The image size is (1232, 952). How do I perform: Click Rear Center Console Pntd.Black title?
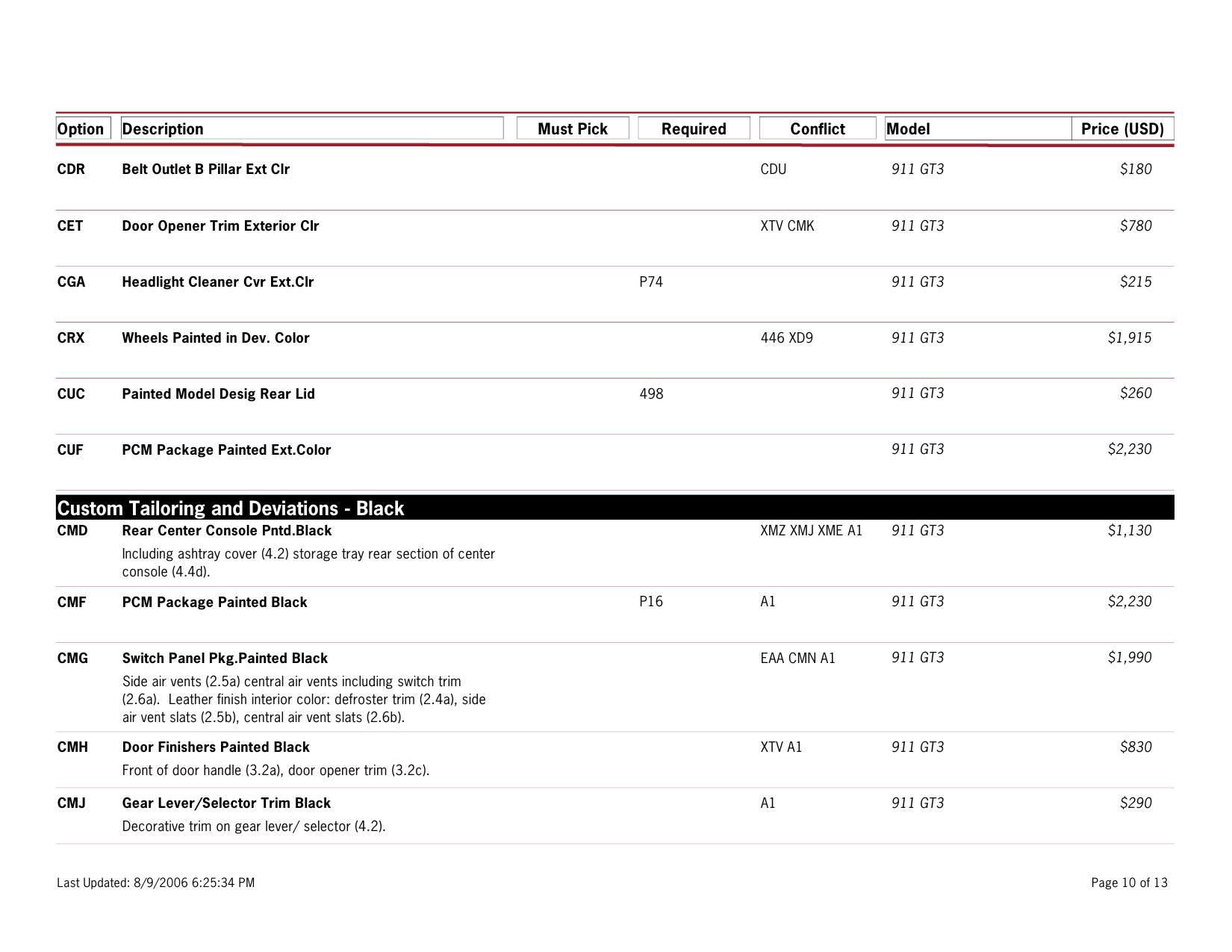click(227, 531)
